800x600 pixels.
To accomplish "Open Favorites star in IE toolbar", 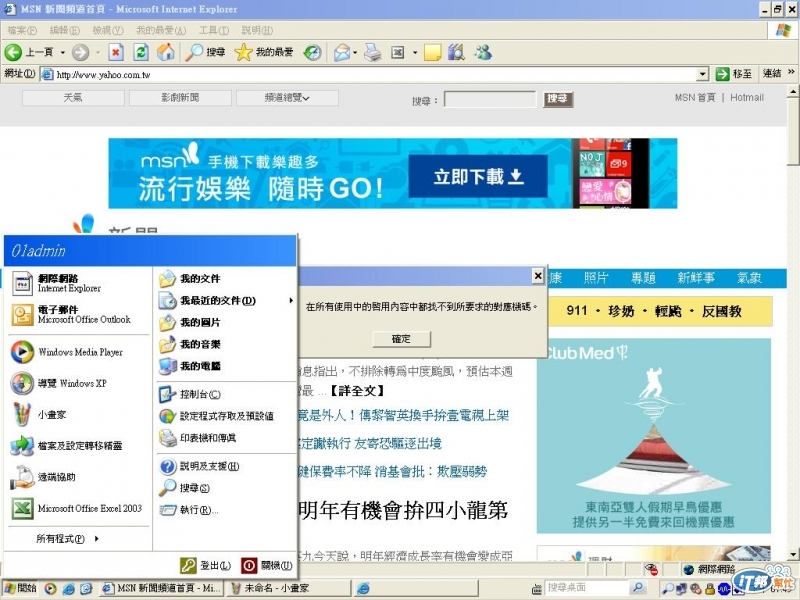I will pos(263,52).
